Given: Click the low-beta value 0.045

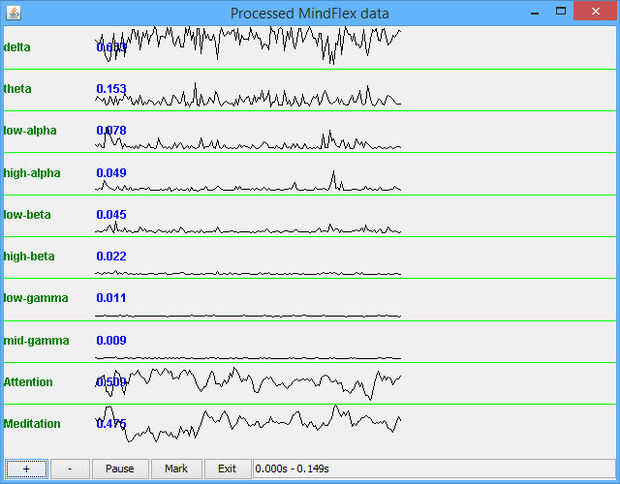Looking at the screenshot, I should tap(111, 215).
